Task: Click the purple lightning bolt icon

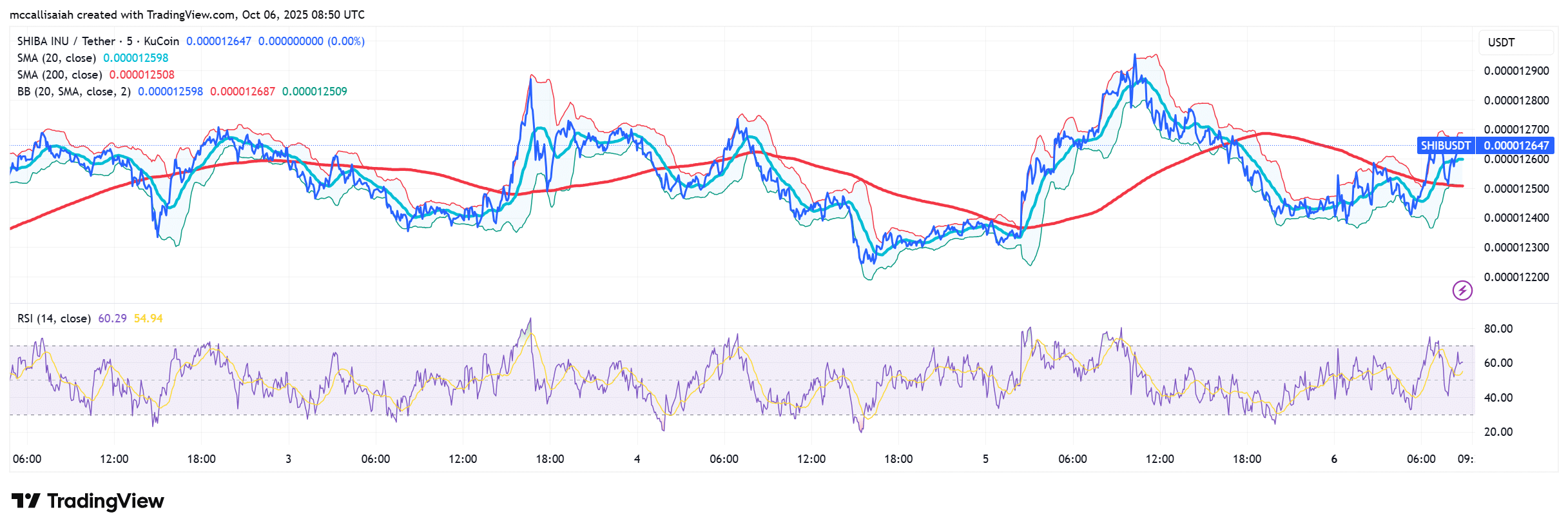Action: [1462, 290]
